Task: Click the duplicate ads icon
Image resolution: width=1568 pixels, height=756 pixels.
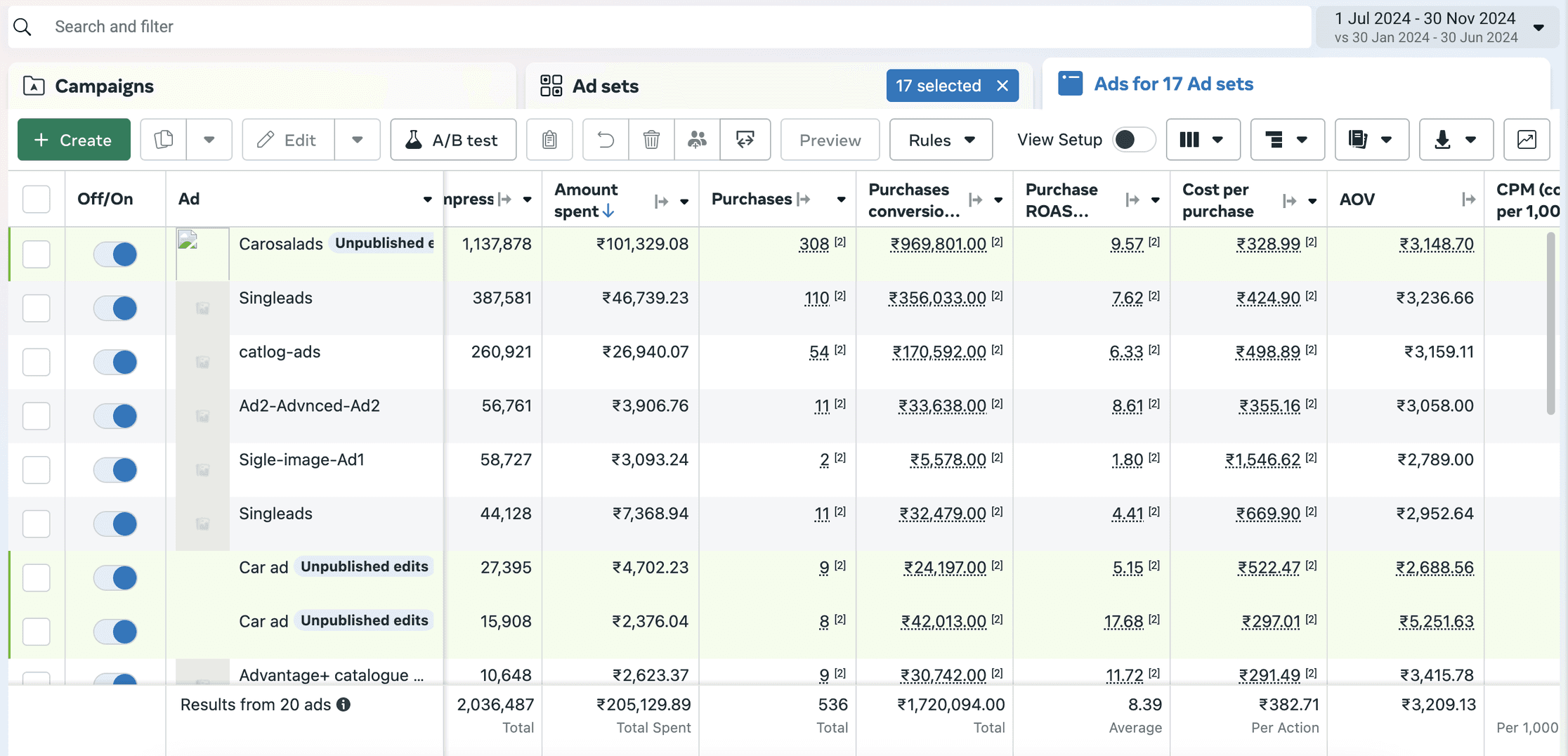Action: click(164, 140)
